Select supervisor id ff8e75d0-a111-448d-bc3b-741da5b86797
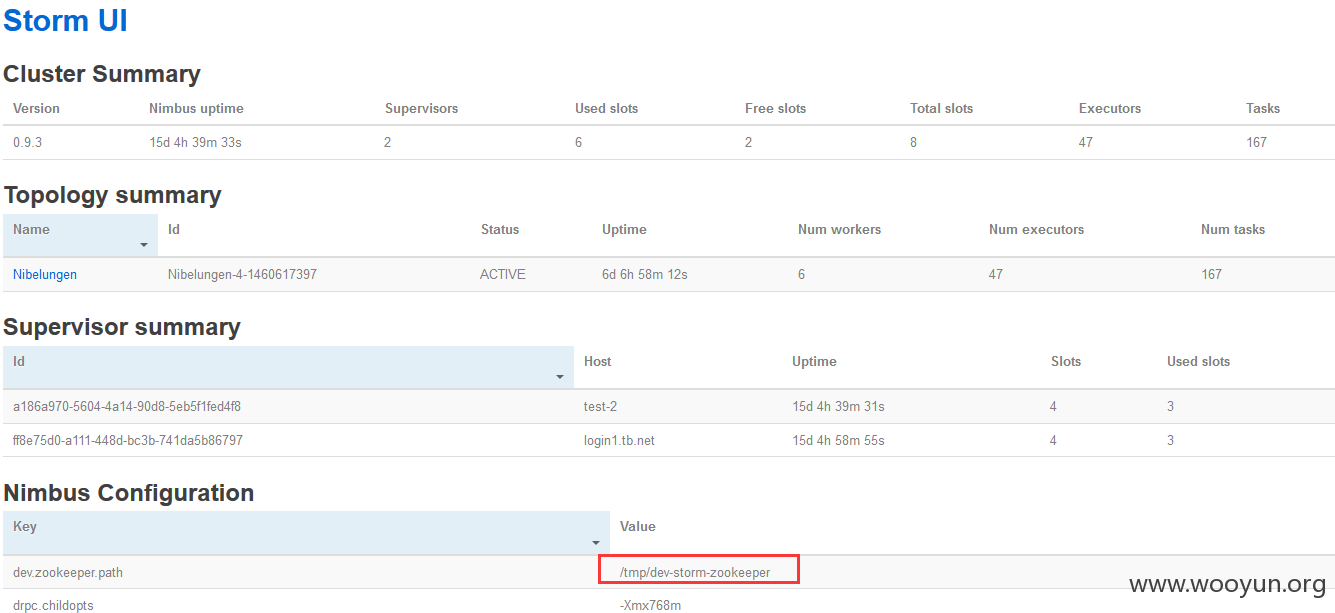Image resolution: width=1335 pixels, height=613 pixels. pyautogui.click(x=128, y=440)
